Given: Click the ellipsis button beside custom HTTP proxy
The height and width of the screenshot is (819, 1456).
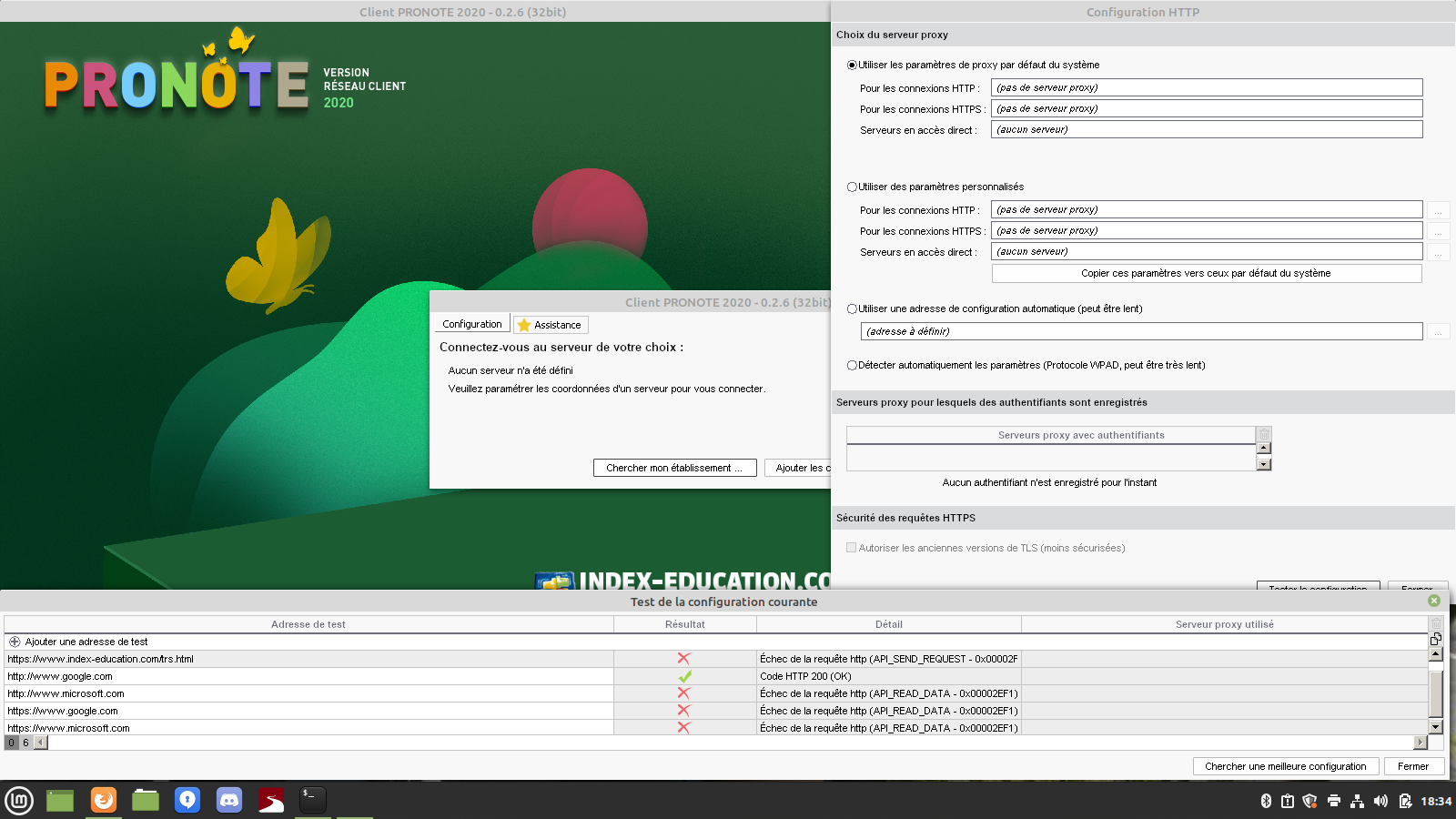Looking at the screenshot, I should (1438, 210).
